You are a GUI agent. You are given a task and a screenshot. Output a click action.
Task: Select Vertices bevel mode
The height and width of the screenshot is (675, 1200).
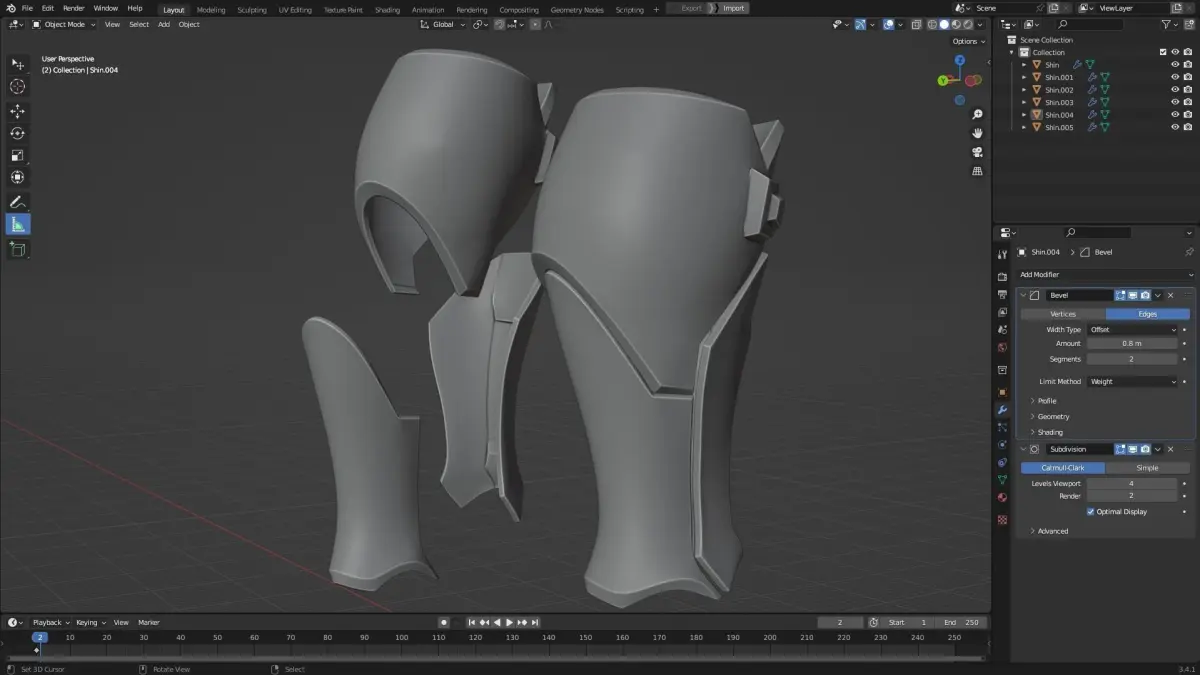(1062, 314)
